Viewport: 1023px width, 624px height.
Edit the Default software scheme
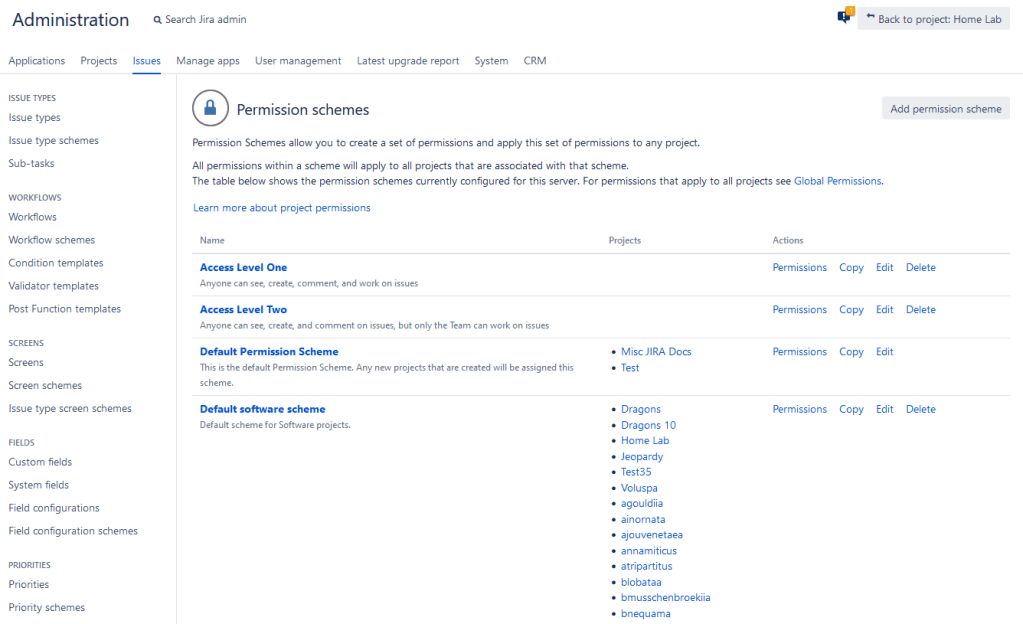pos(884,409)
